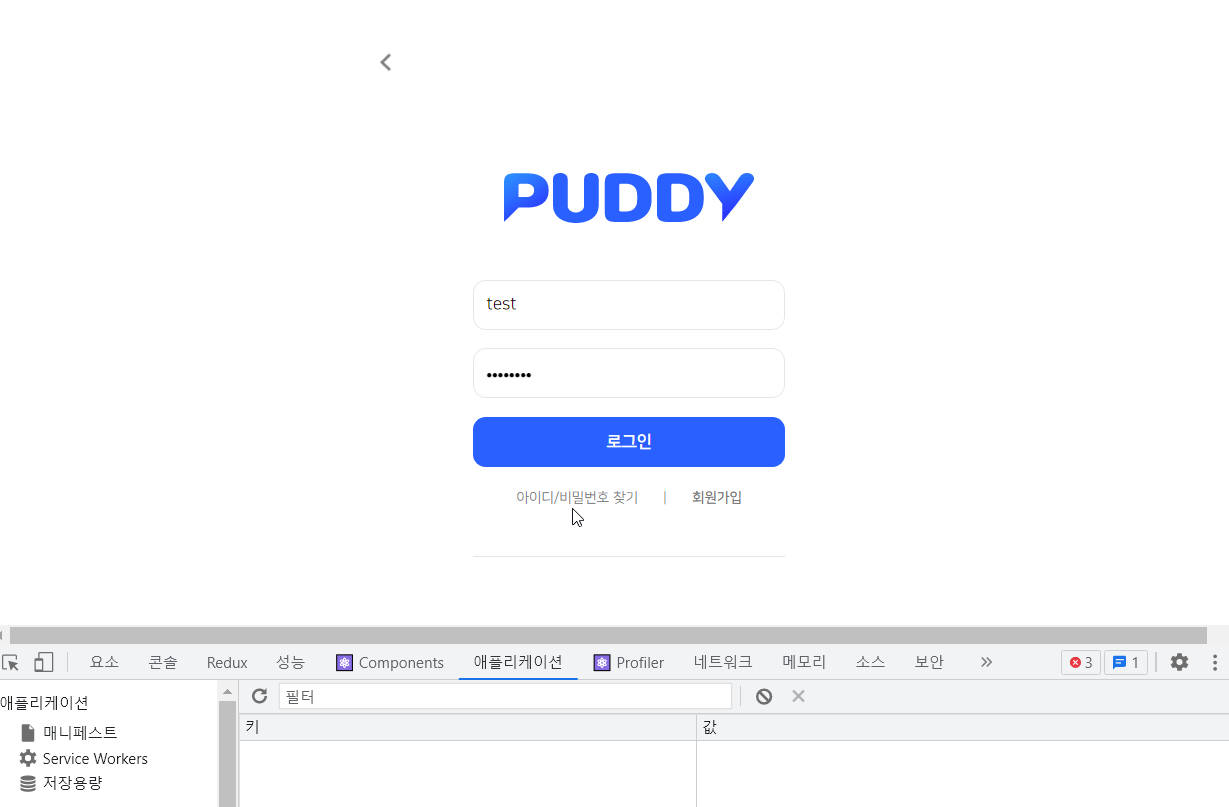Open the 메모리 tab
This screenshot has height=807, width=1229.
pyautogui.click(x=805, y=662)
